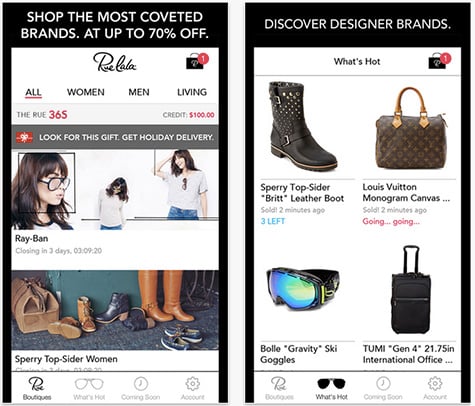This screenshot has height=406, width=475.
Task: Open Coming Soon clock icon in the right phone's tab bar
Action: [x=383, y=384]
